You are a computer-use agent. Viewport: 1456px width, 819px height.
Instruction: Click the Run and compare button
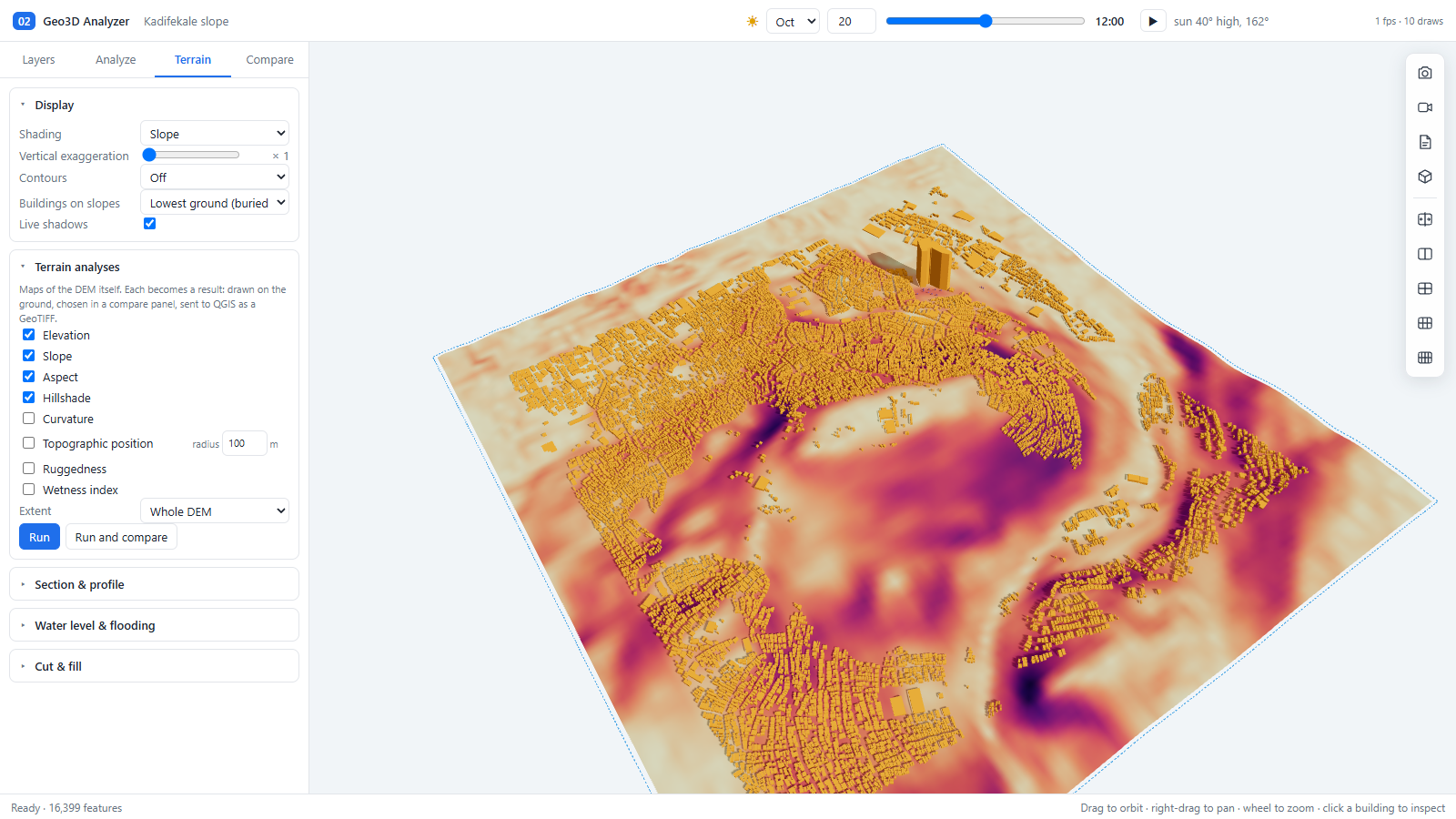click(121, 537)
